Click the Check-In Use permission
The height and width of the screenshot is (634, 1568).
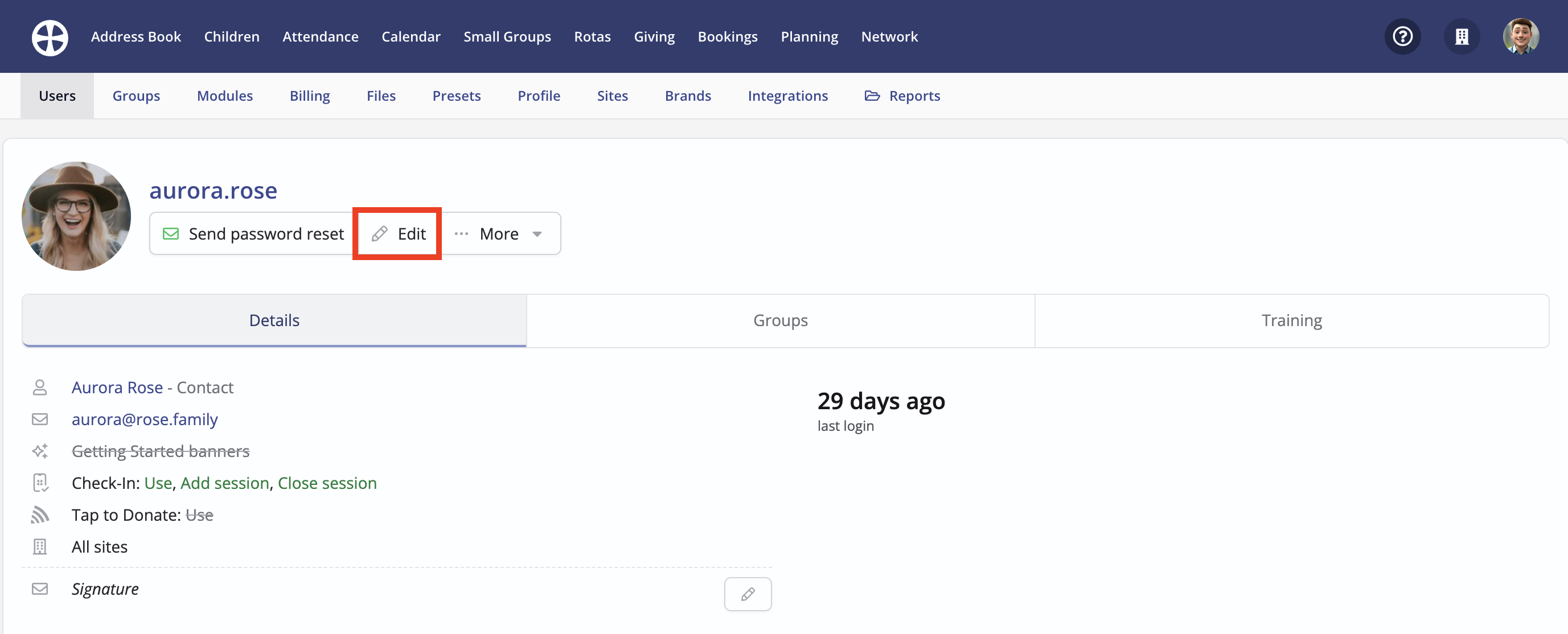[158, 483]
